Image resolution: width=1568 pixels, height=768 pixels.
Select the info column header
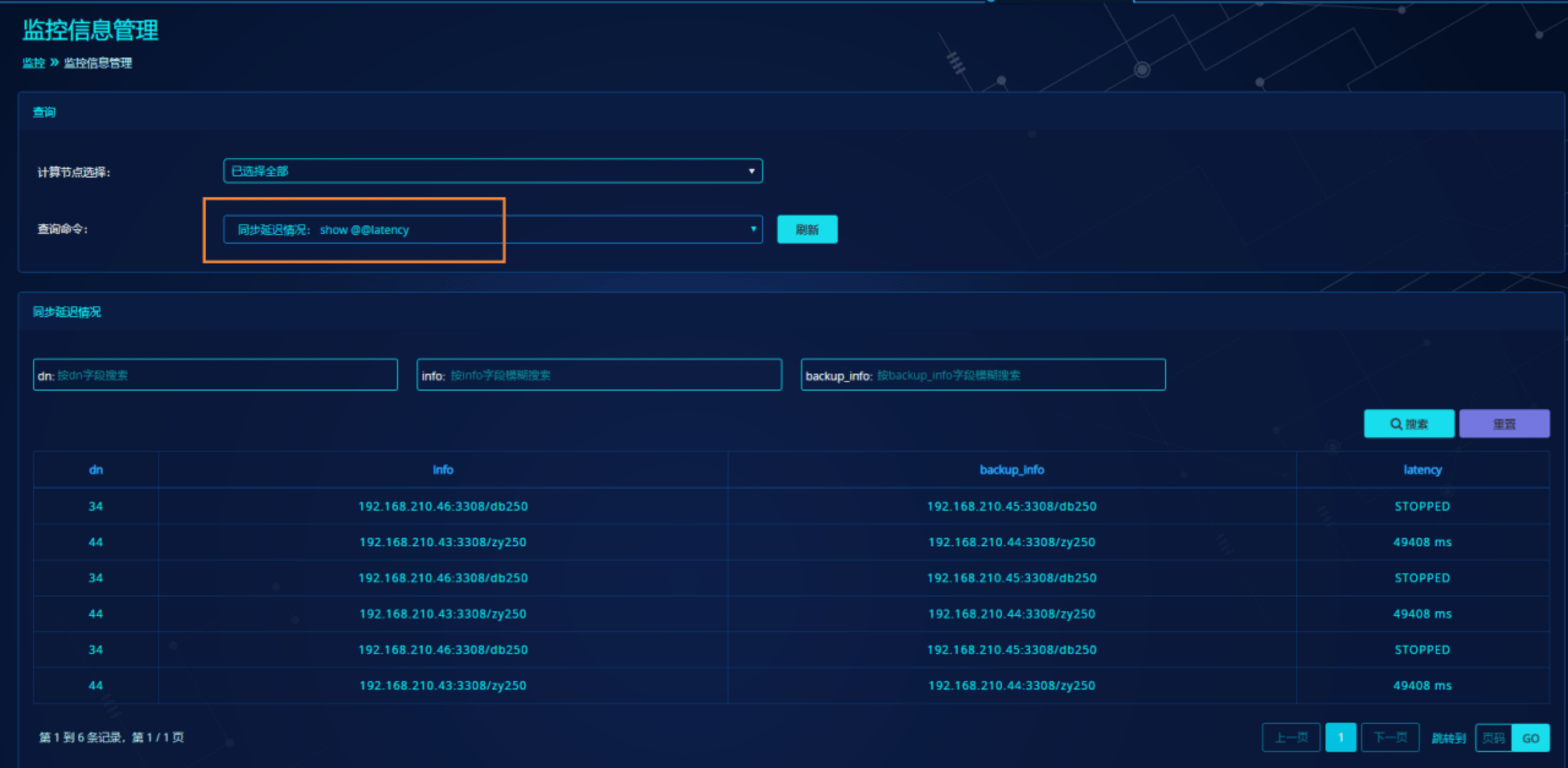(443, 470)
